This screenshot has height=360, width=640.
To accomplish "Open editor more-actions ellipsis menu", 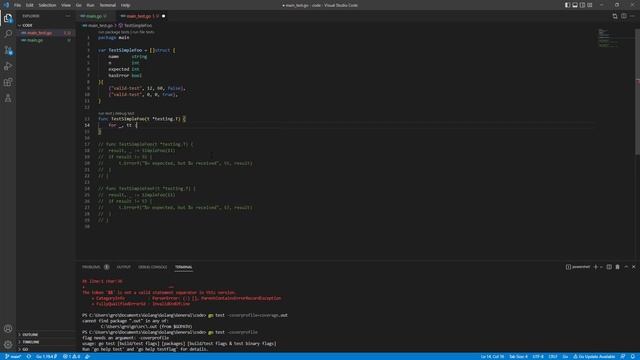I will coord(632,16).
